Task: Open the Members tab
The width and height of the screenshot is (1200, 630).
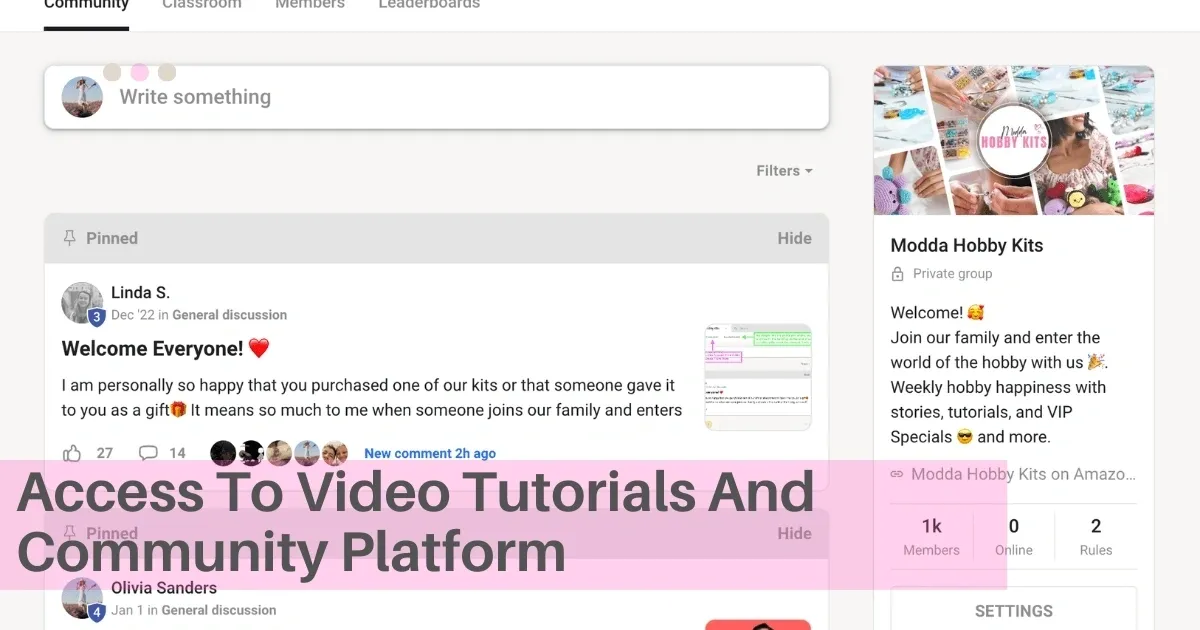Action: click(310, 5)
